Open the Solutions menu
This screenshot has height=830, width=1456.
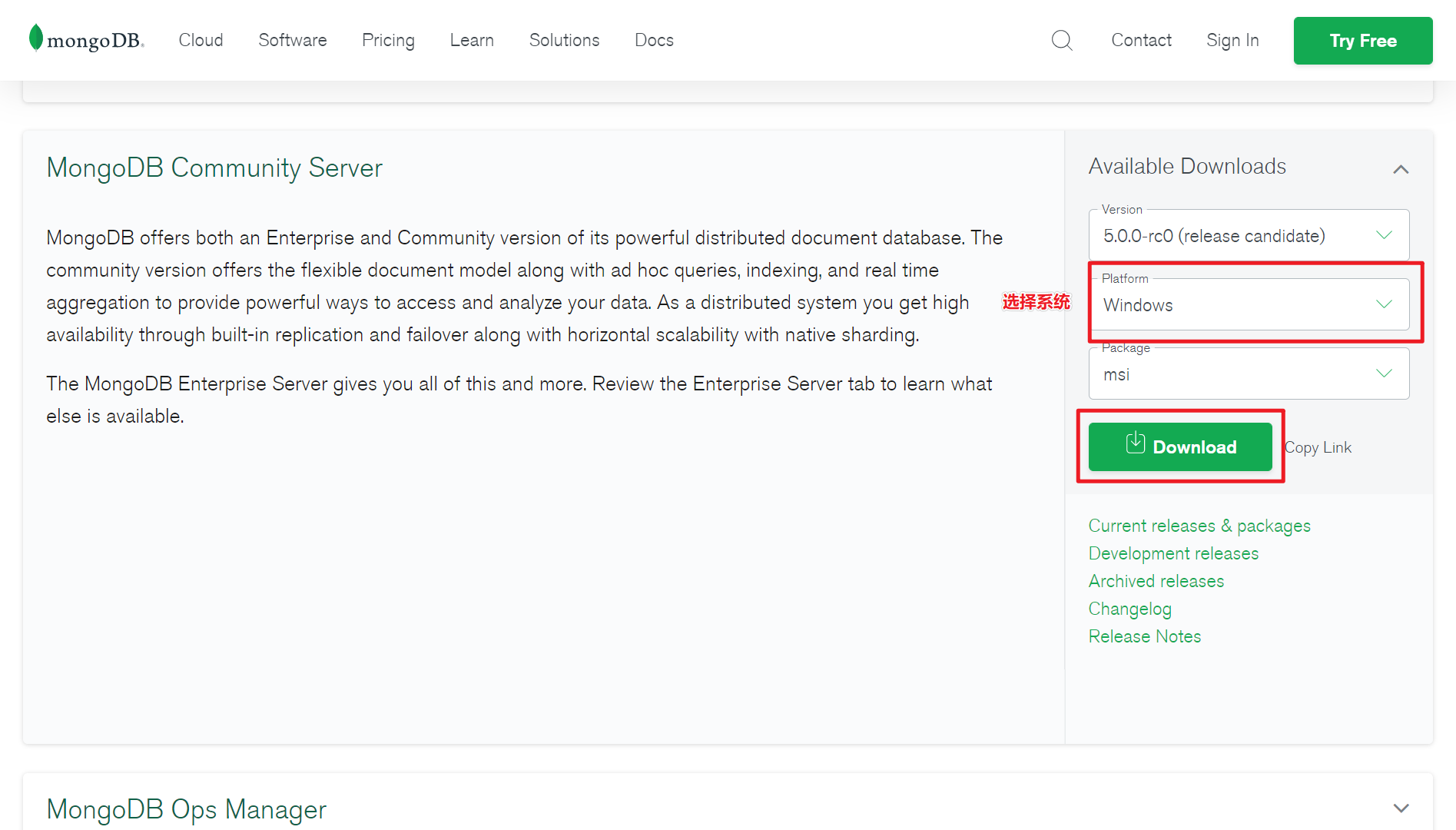click(x=564, y=40)
